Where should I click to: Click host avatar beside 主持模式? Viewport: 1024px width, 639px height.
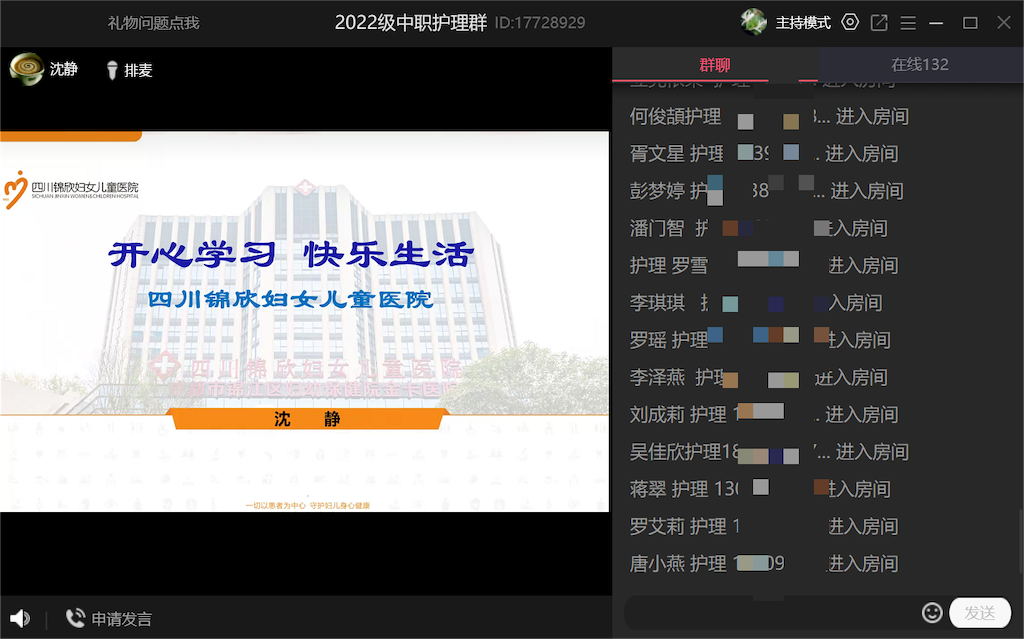[754, 22]
